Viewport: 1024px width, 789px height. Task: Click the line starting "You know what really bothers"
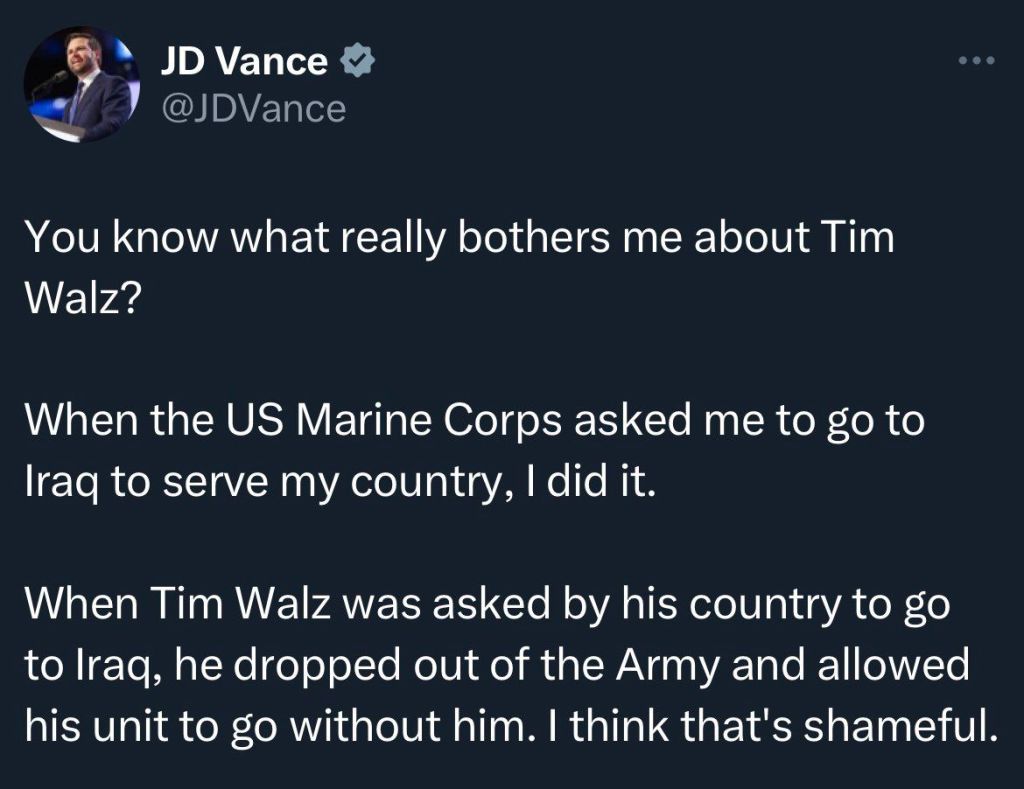click(459, 239)
